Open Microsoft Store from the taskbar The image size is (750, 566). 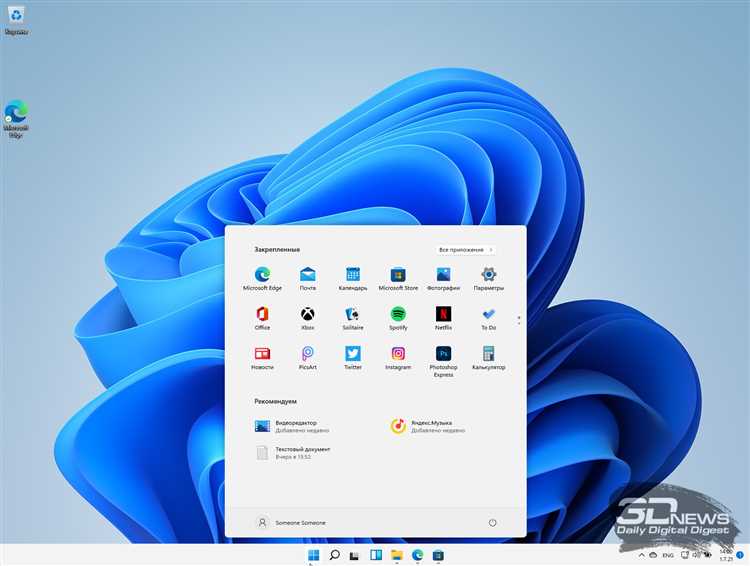438,555
